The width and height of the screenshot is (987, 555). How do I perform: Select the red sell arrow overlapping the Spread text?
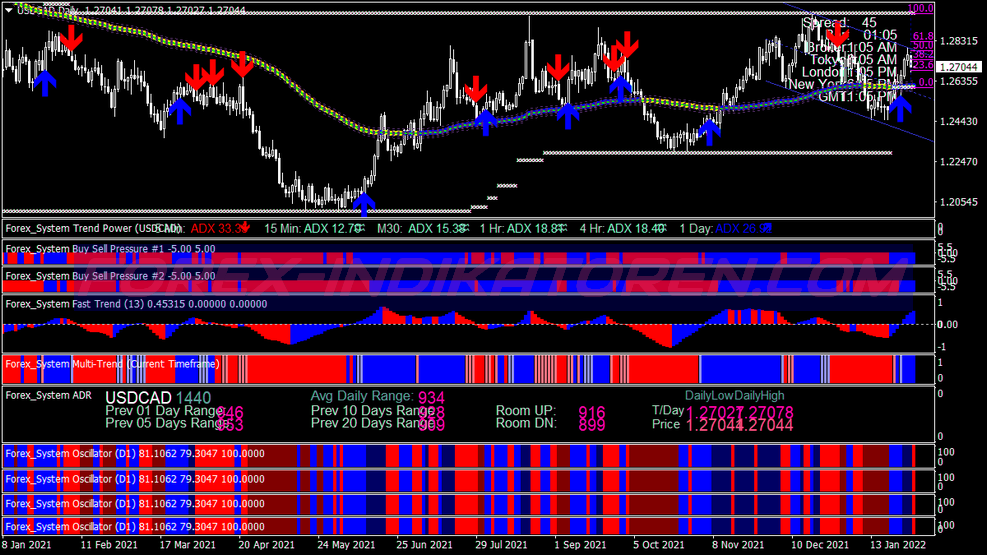coord(837,35)
